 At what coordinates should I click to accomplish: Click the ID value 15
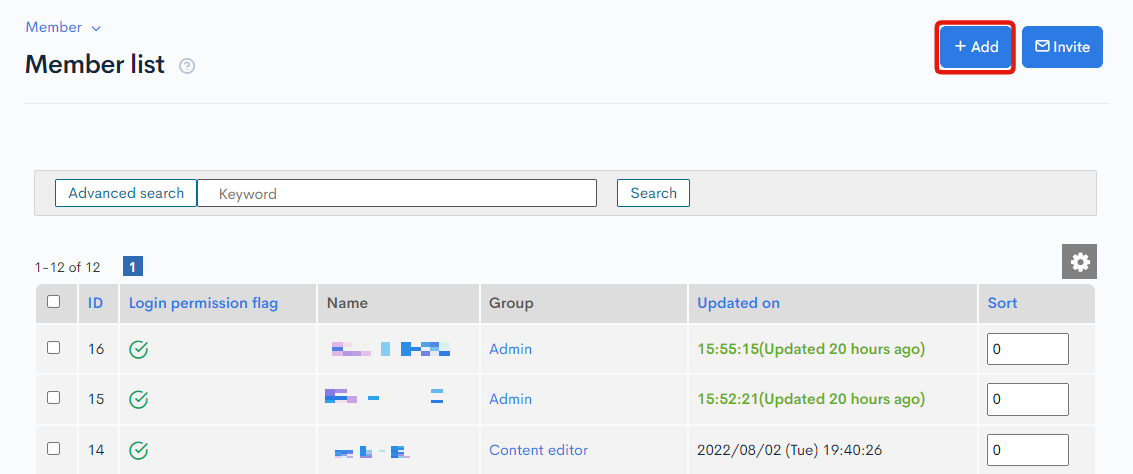click(x=96, y=399)
